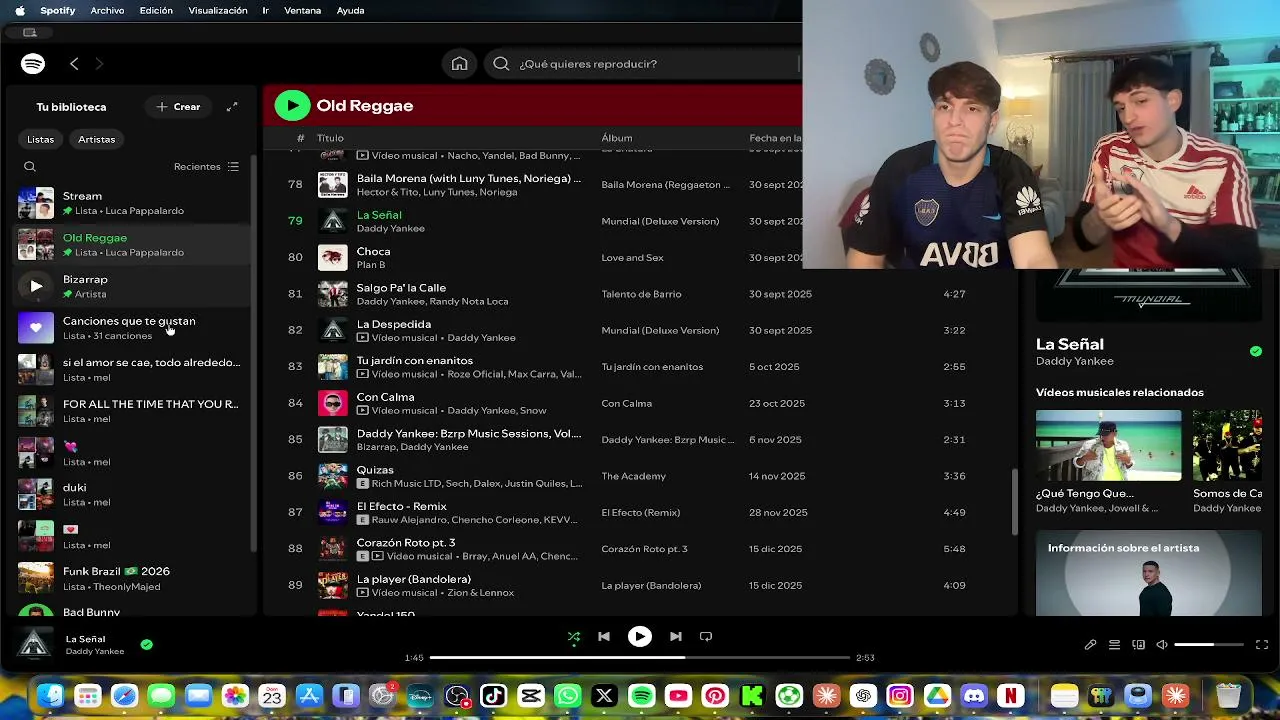Click the ¿Qué quieres reproducir? search field

(x=643, y=64)
